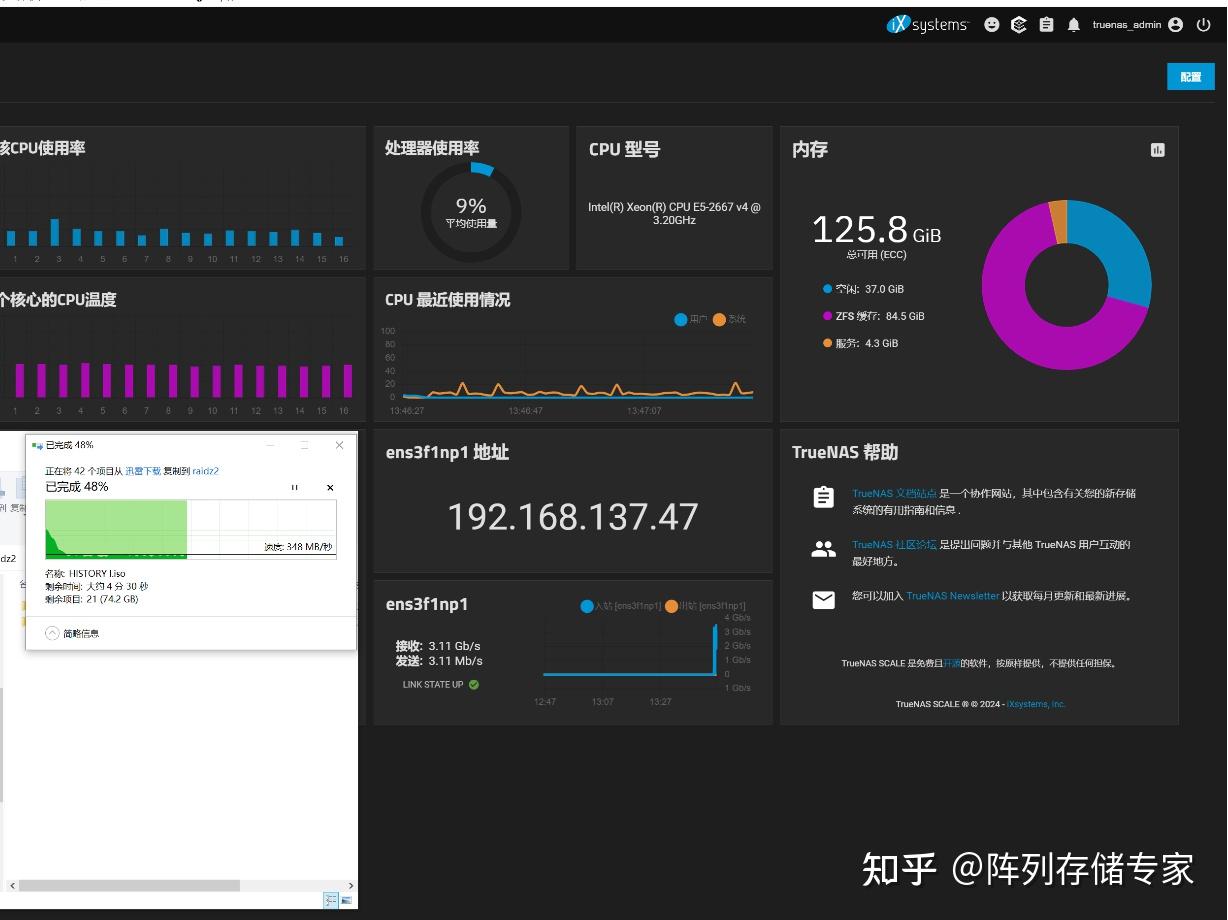Screen dimensions: 1228x920
Task: Open the notifications bell
Action: pyautogui.click(x=1073, y=24)
